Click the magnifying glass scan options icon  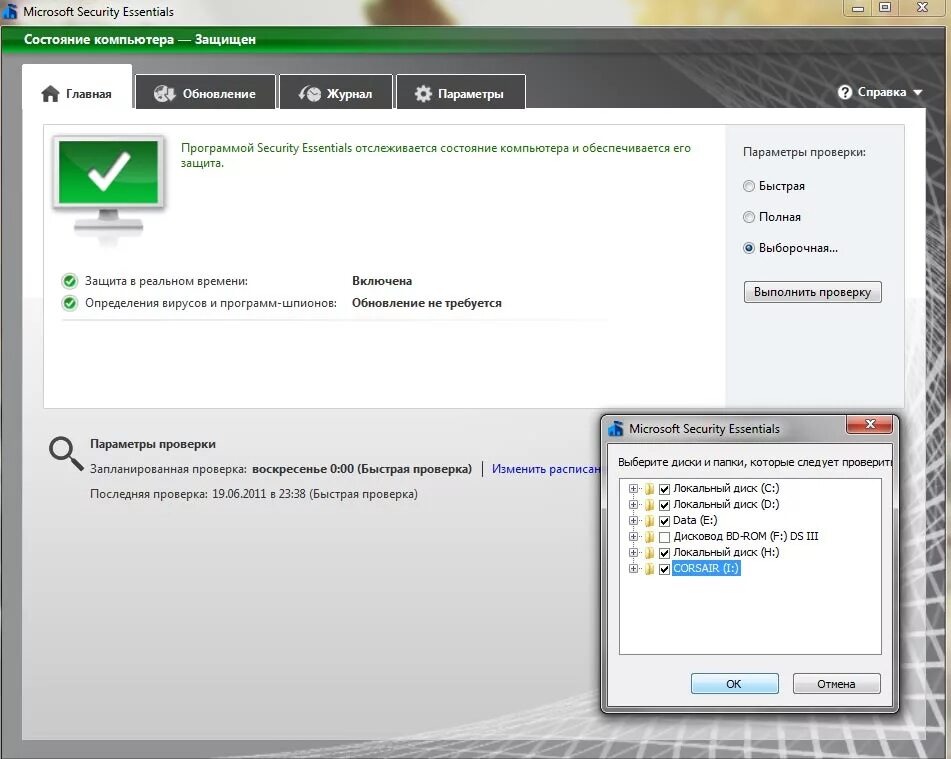point(66,453)
